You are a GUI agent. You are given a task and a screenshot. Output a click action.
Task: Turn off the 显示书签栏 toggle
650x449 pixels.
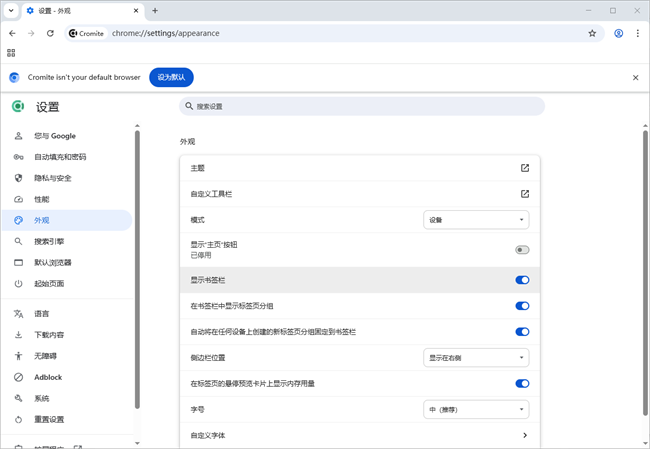click(522, 280)
